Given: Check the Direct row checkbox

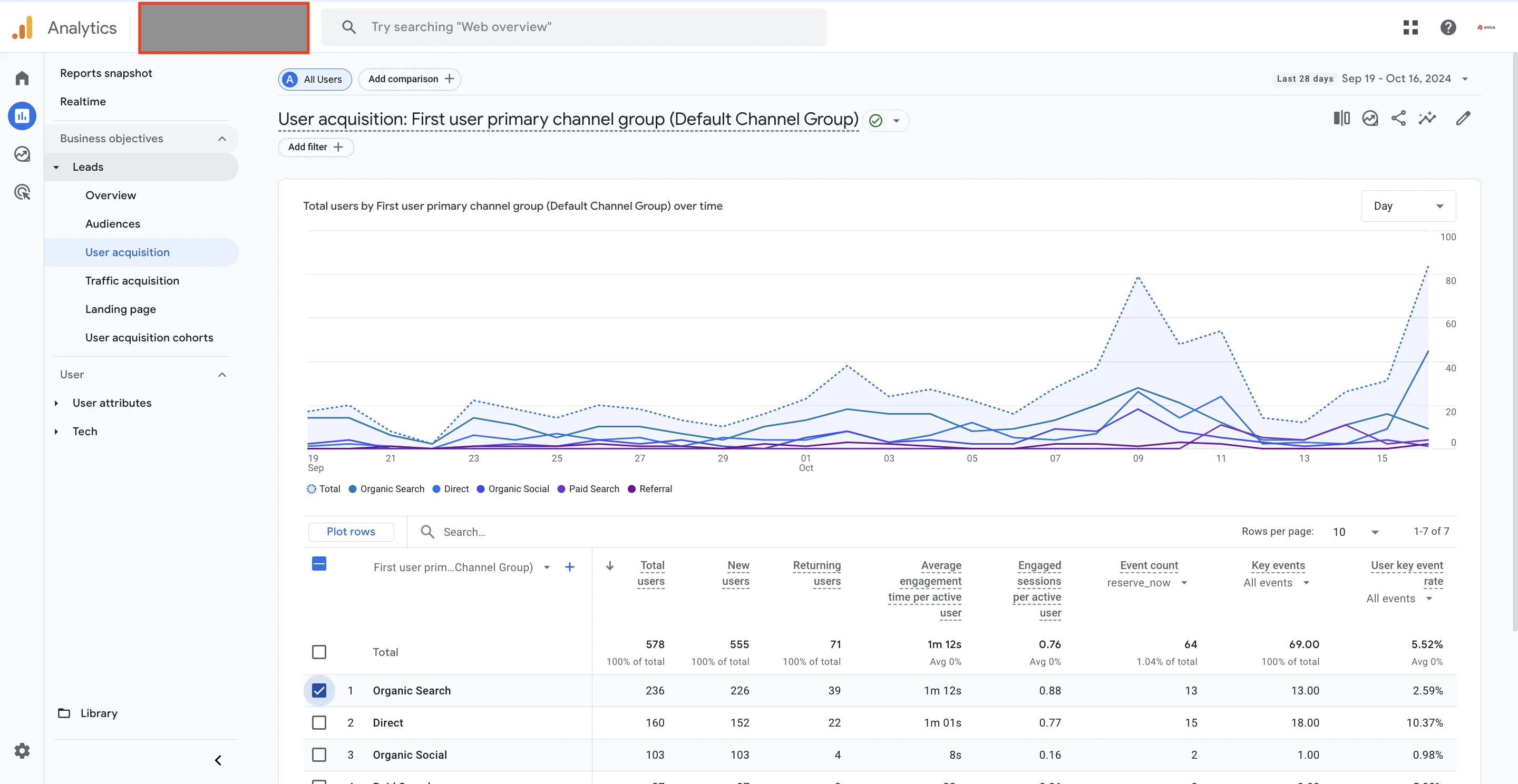Looking at the screenshot, I should click(x=319, y=723).
